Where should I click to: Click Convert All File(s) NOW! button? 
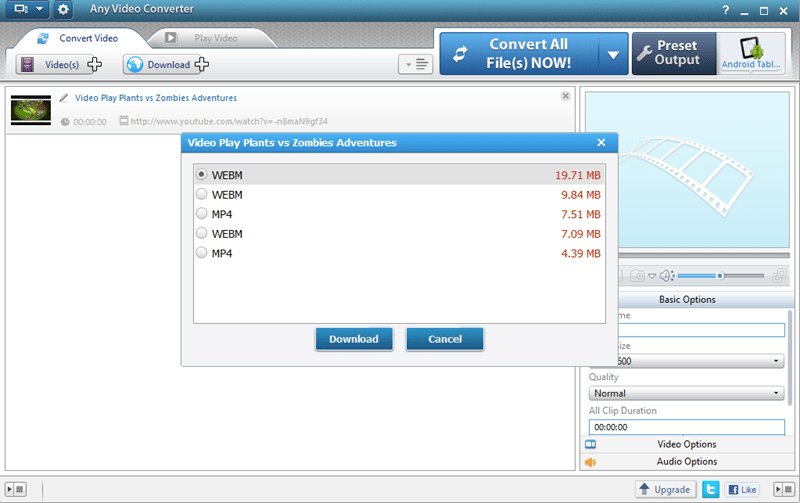pyautogui.click(x=518, y=54)
